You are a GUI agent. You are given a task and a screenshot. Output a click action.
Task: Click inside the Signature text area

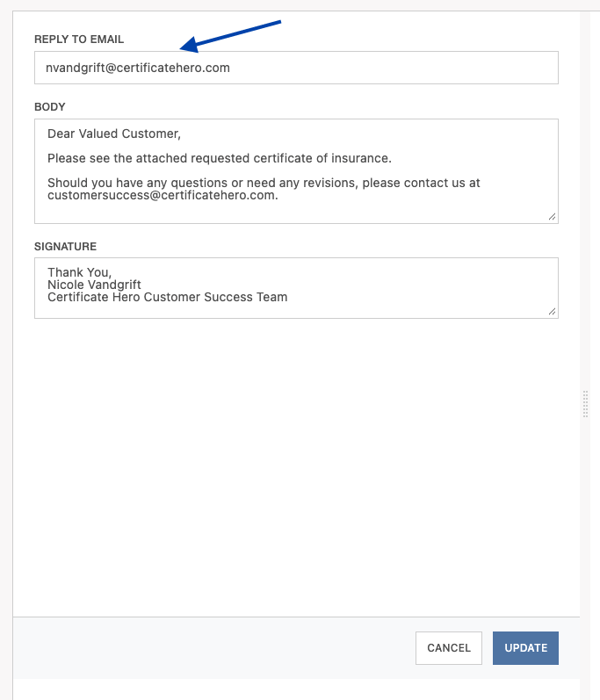(x=296, y=288)
